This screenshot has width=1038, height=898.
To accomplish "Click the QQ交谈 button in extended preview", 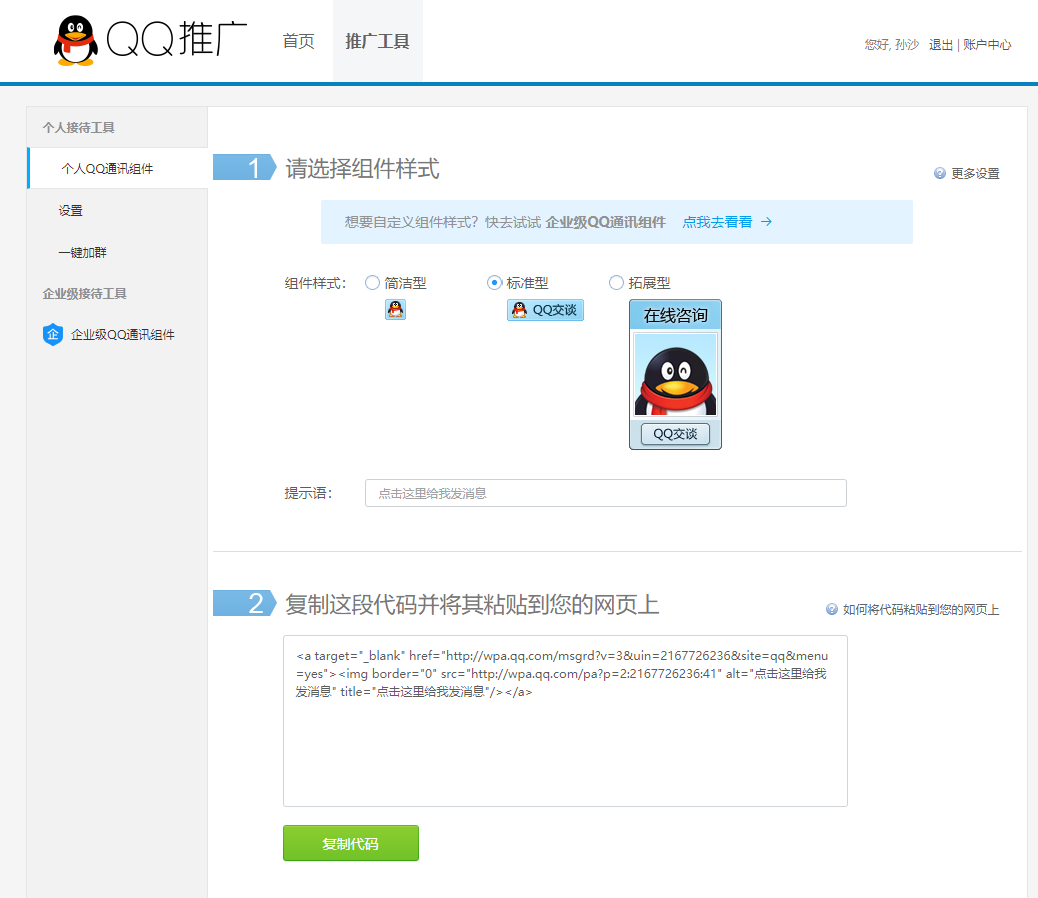I will click(675, 434).
